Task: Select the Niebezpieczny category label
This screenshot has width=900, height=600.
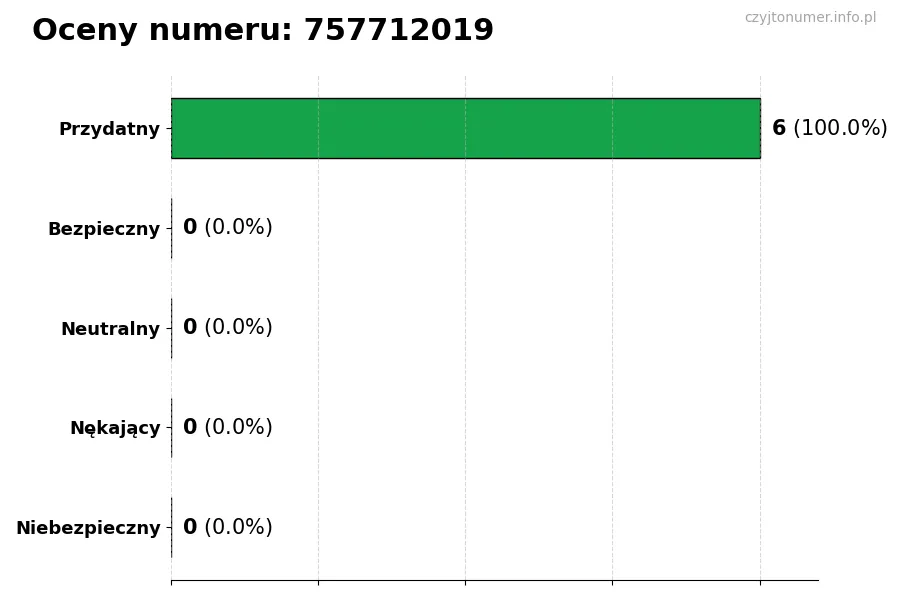Action: [88, 528]
